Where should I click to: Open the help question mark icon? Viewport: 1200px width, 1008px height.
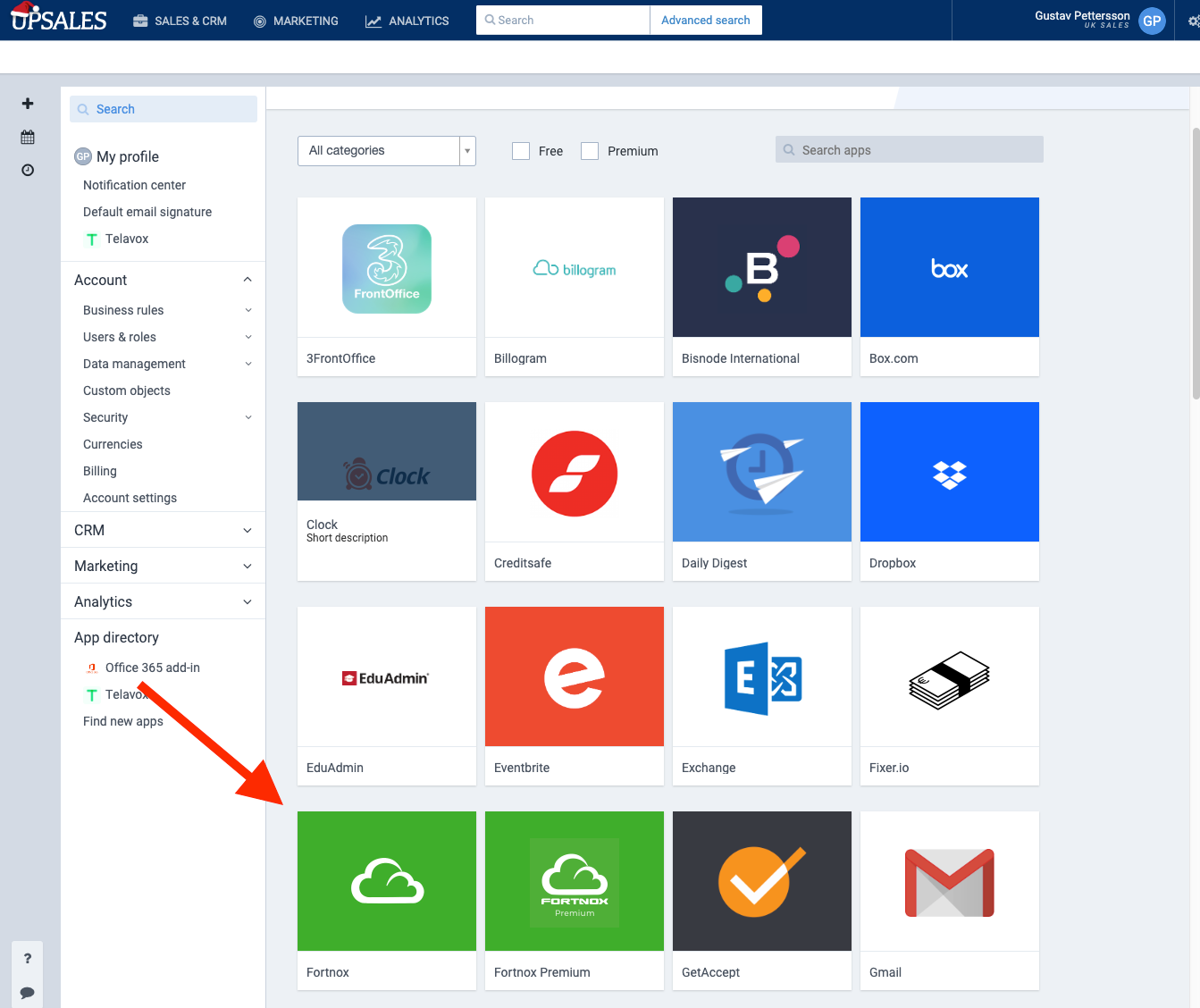28,958
